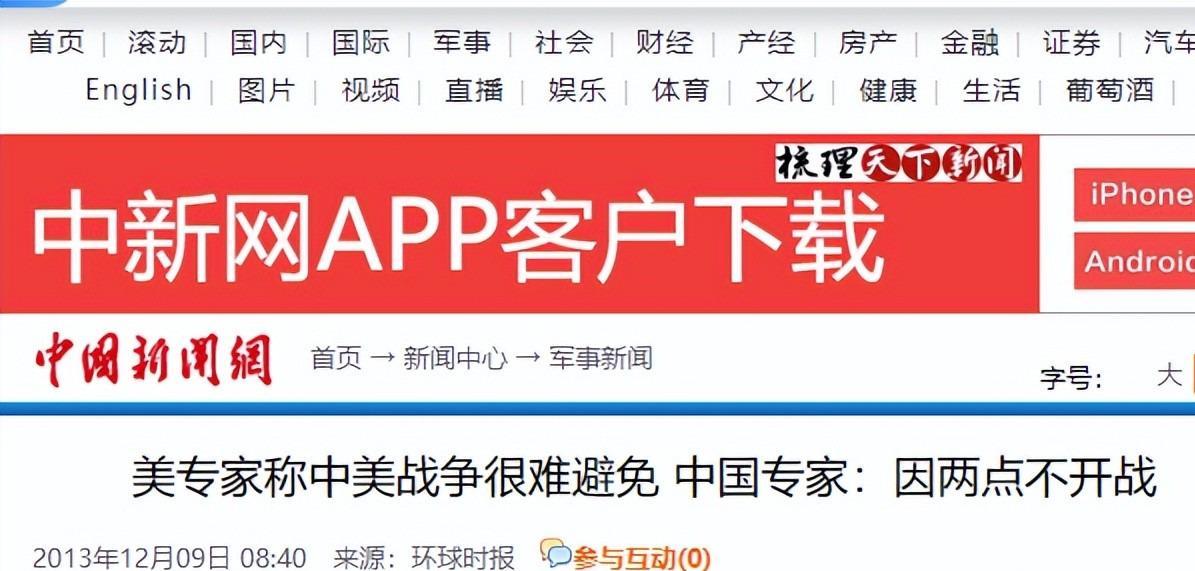The height and width of the screenshot is (571, 1195).
Task: Open the 视频 section
Action: click(x=370, y=90)
